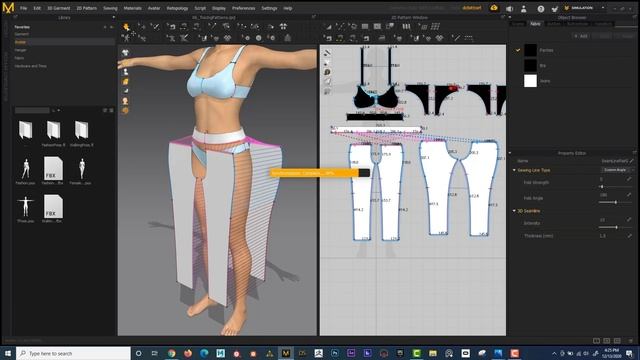Click the garment display icon in 3D viewport
The width and height of the screenshot is (640, 360).
(125, 53)
